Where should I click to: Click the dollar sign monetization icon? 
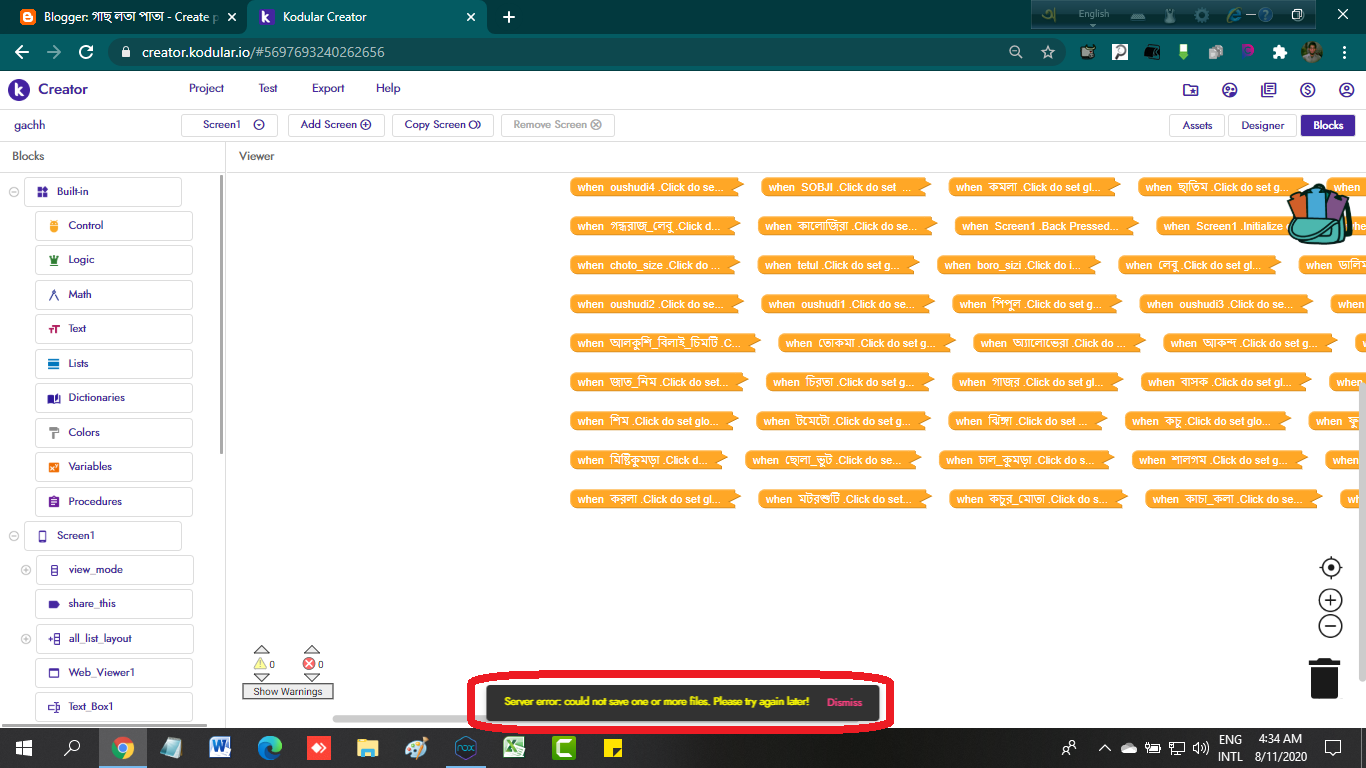[x=1307, y=90]
